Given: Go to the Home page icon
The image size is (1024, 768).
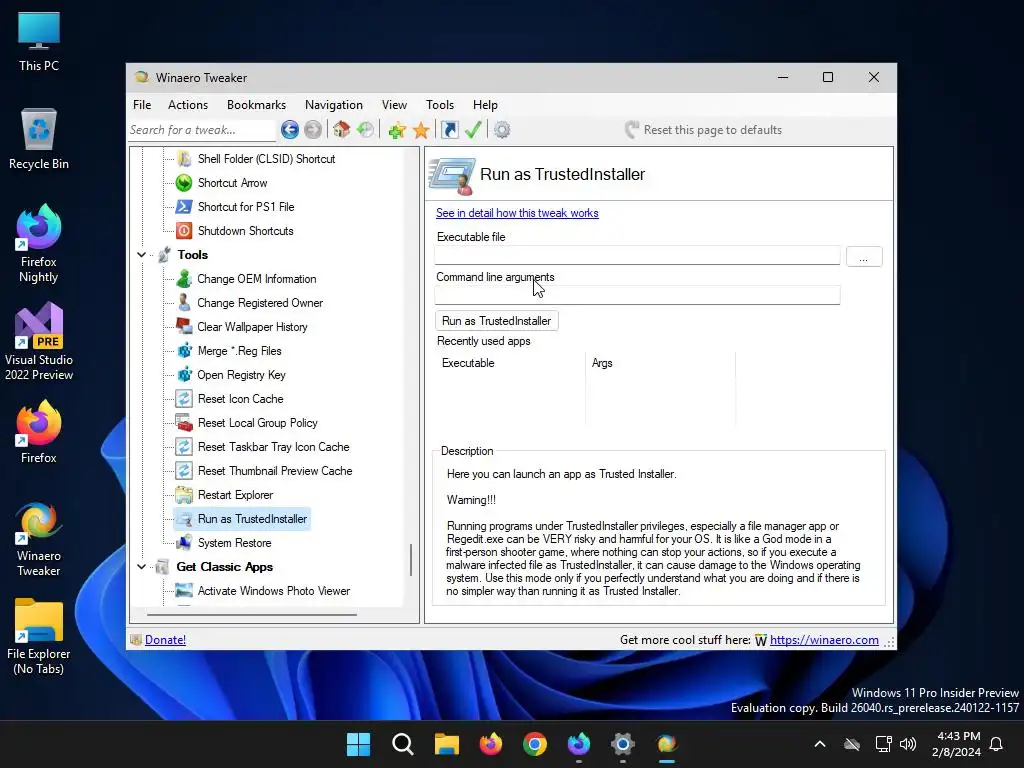Looking at the screenshot, I should click(342, 130).
